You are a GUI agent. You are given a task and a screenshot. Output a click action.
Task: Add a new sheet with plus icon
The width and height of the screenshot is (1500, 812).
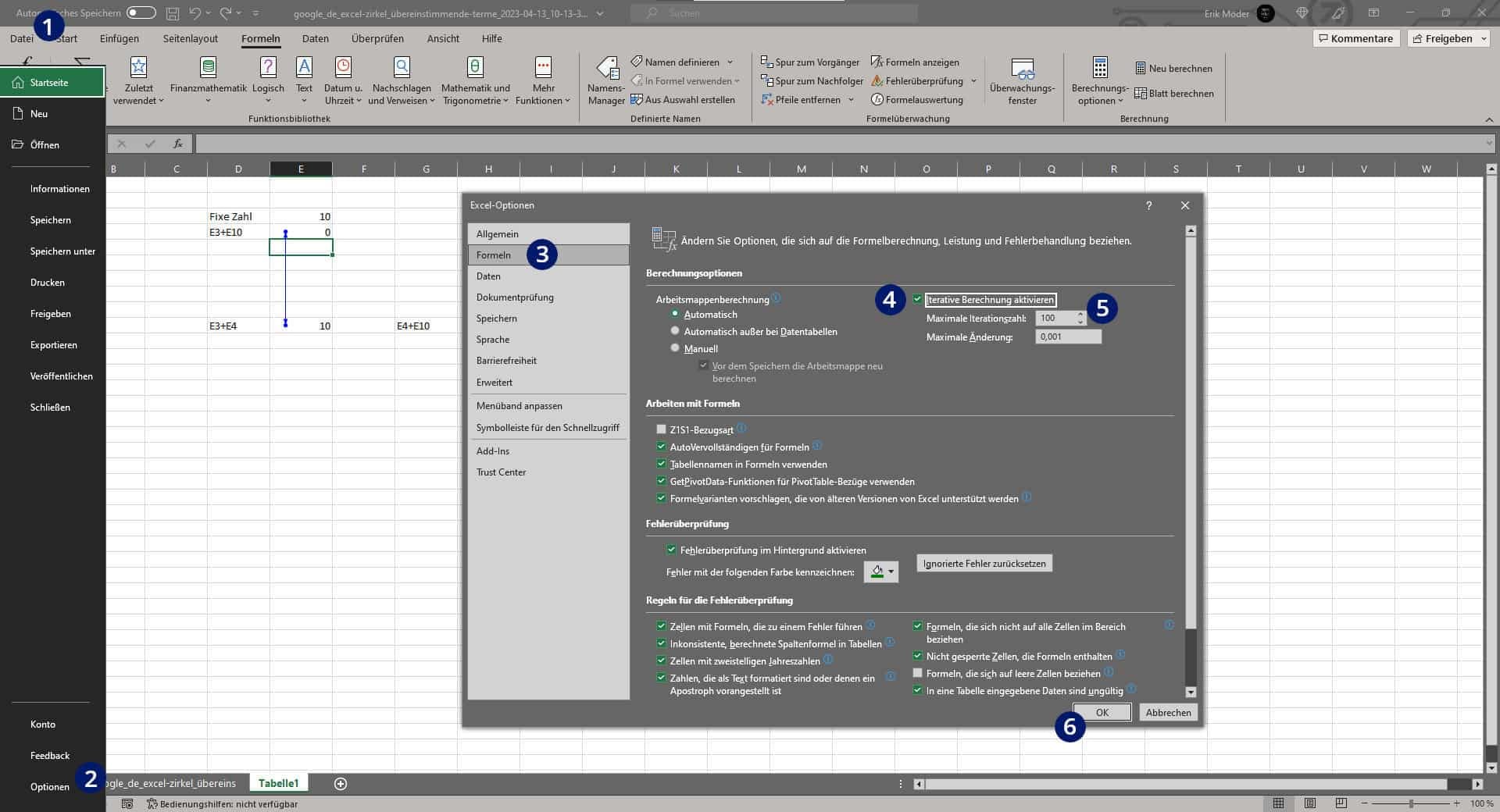341,783
